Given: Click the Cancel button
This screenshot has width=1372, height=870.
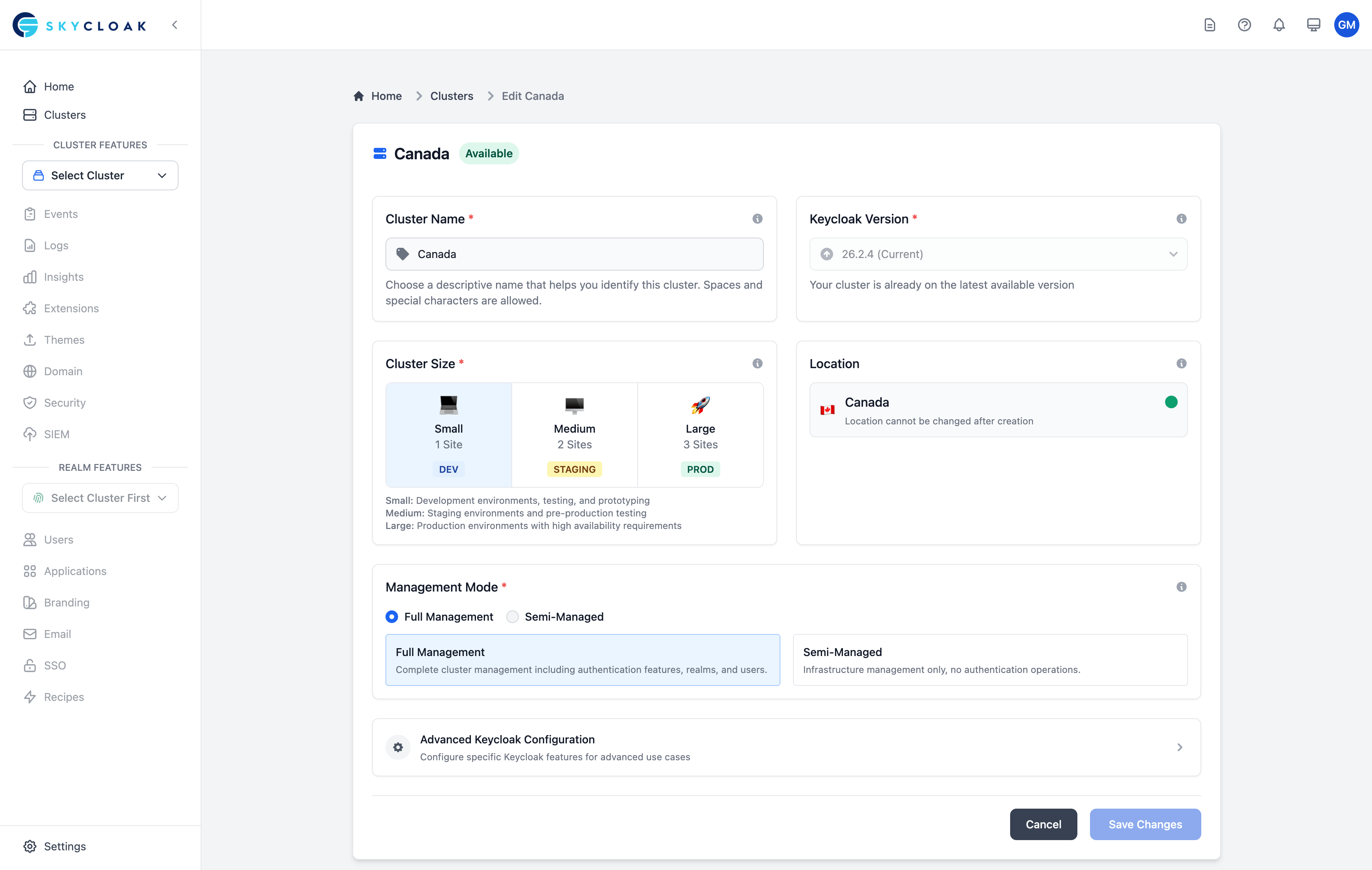Looking at the screenshot, I should click(x=1043, y=824).
